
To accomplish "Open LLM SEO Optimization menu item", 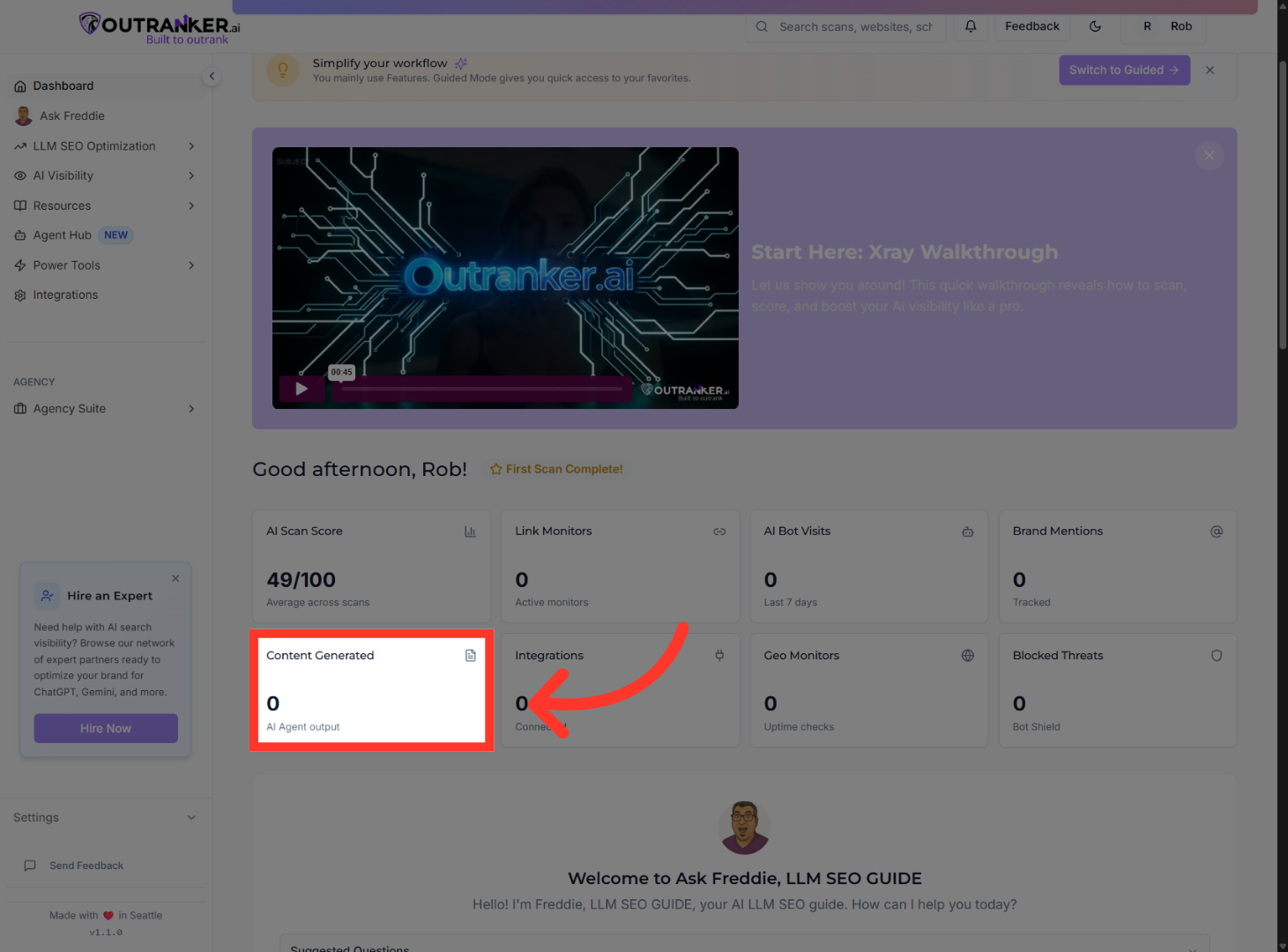I will coord(106,146).
